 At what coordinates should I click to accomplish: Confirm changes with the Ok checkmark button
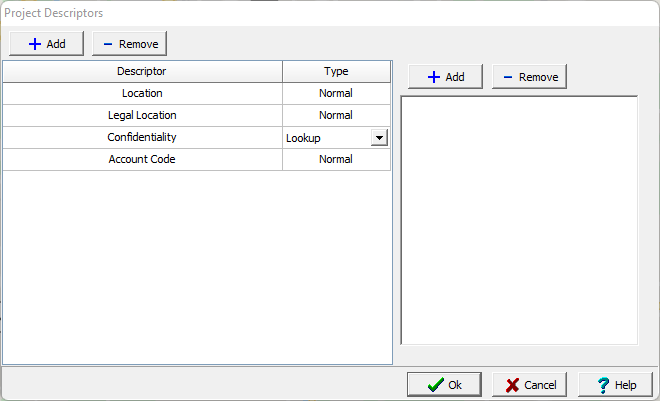(444, 385)
